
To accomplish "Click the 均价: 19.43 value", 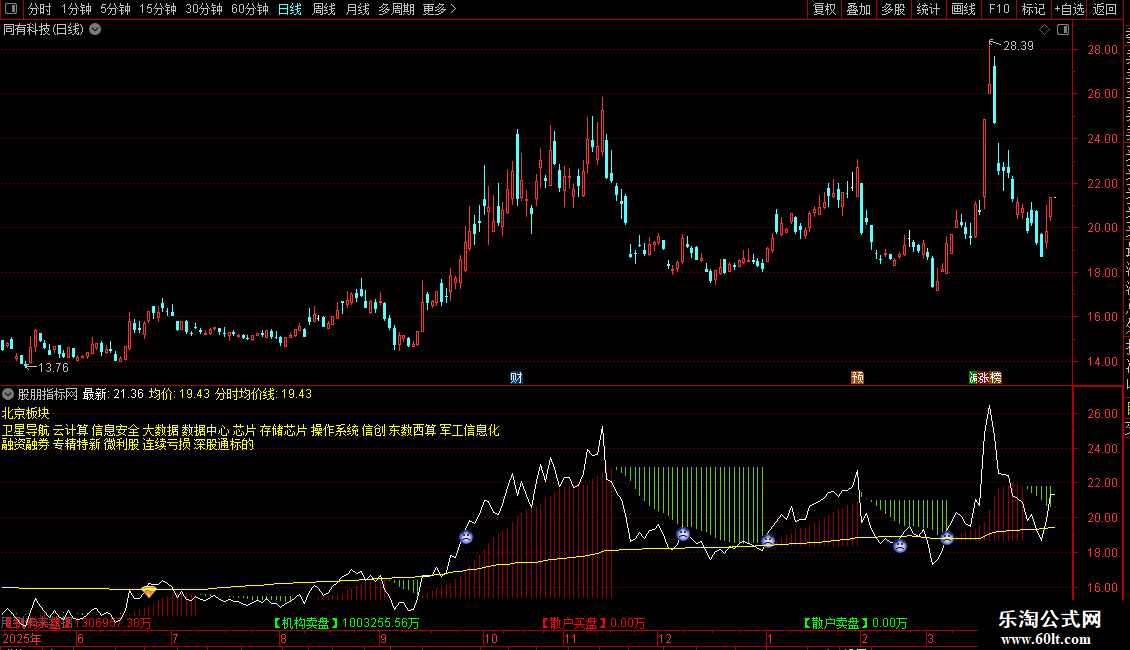I will point(179,394).
